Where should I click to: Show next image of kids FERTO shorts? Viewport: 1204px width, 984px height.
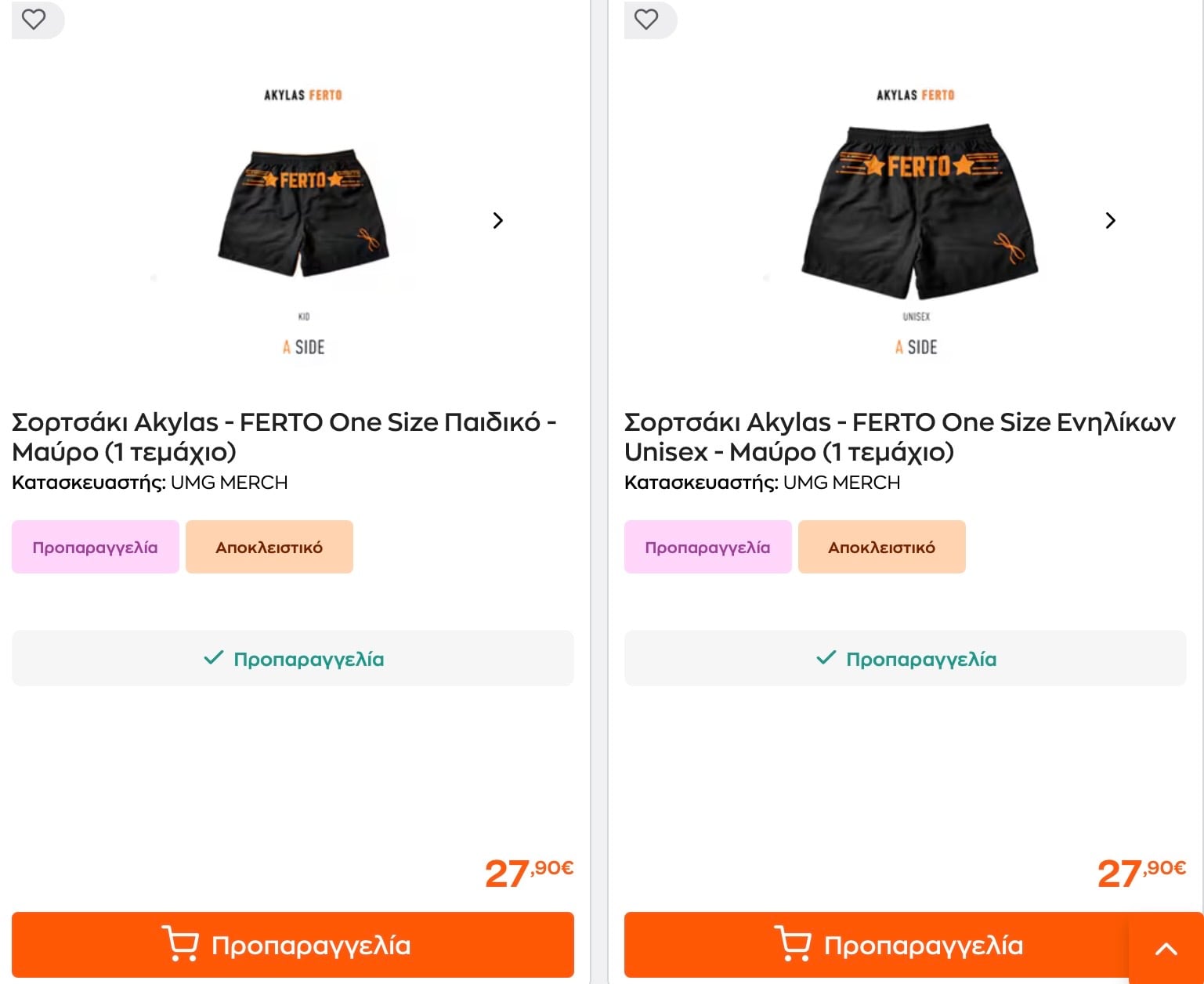[498, 221]
